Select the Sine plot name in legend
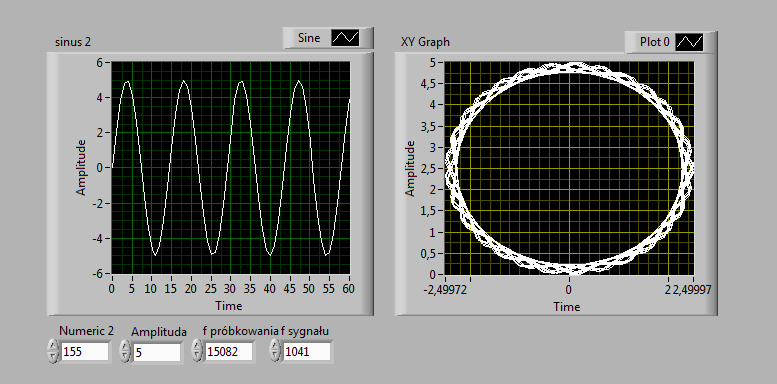 [309, 38]
